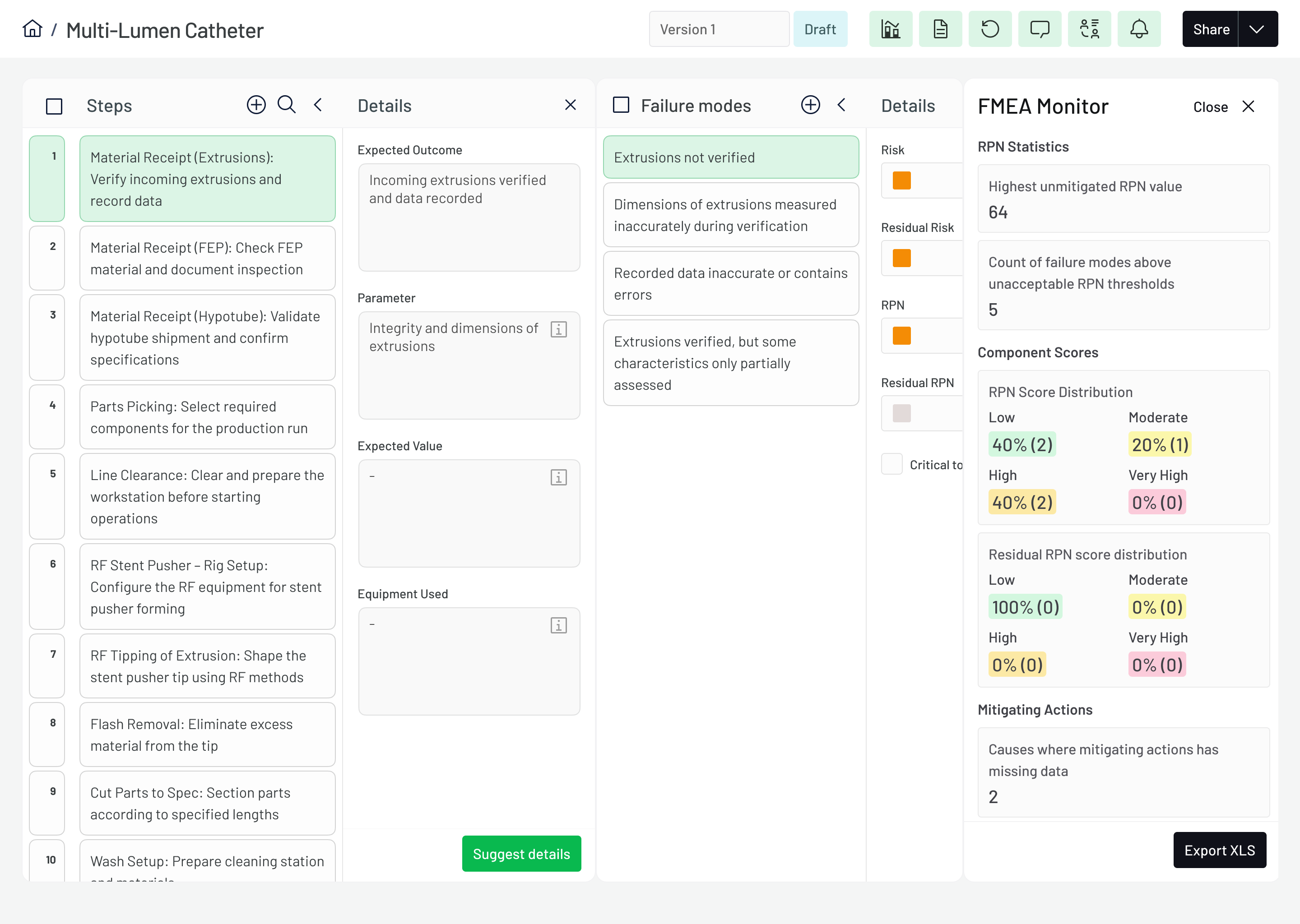Toggle the Failure modes select-all checkbox

620,105
